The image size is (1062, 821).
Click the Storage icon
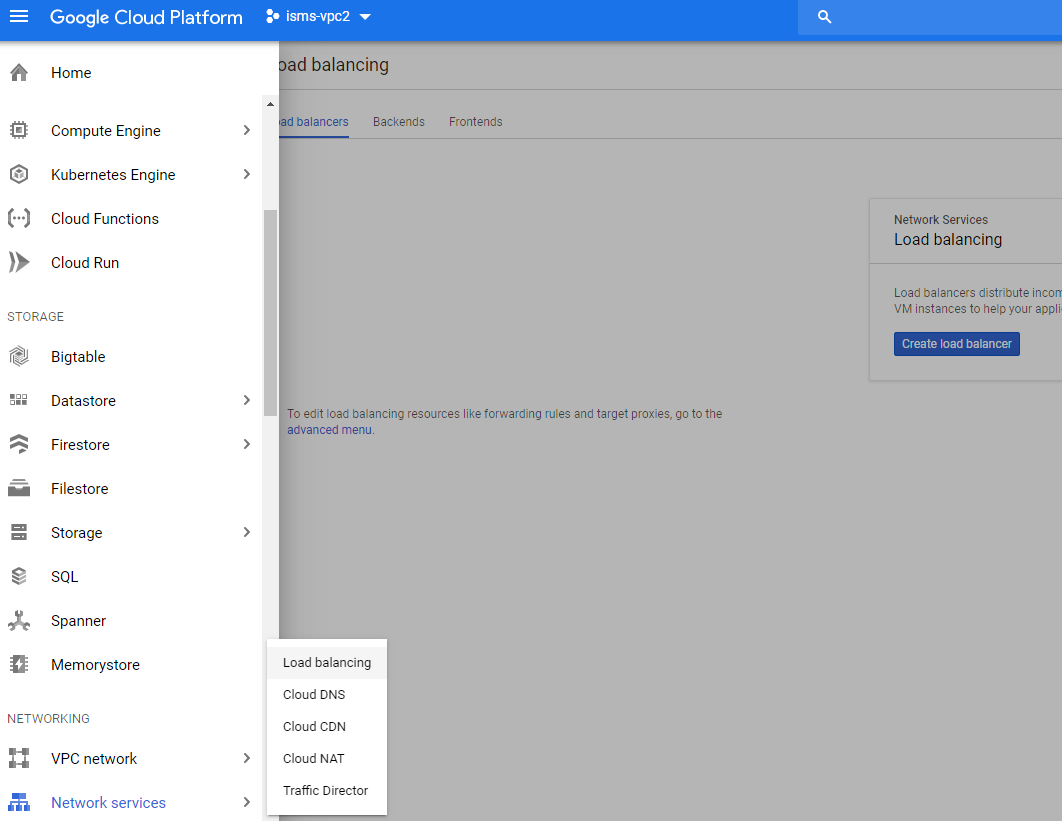click(x=19, y=532)
